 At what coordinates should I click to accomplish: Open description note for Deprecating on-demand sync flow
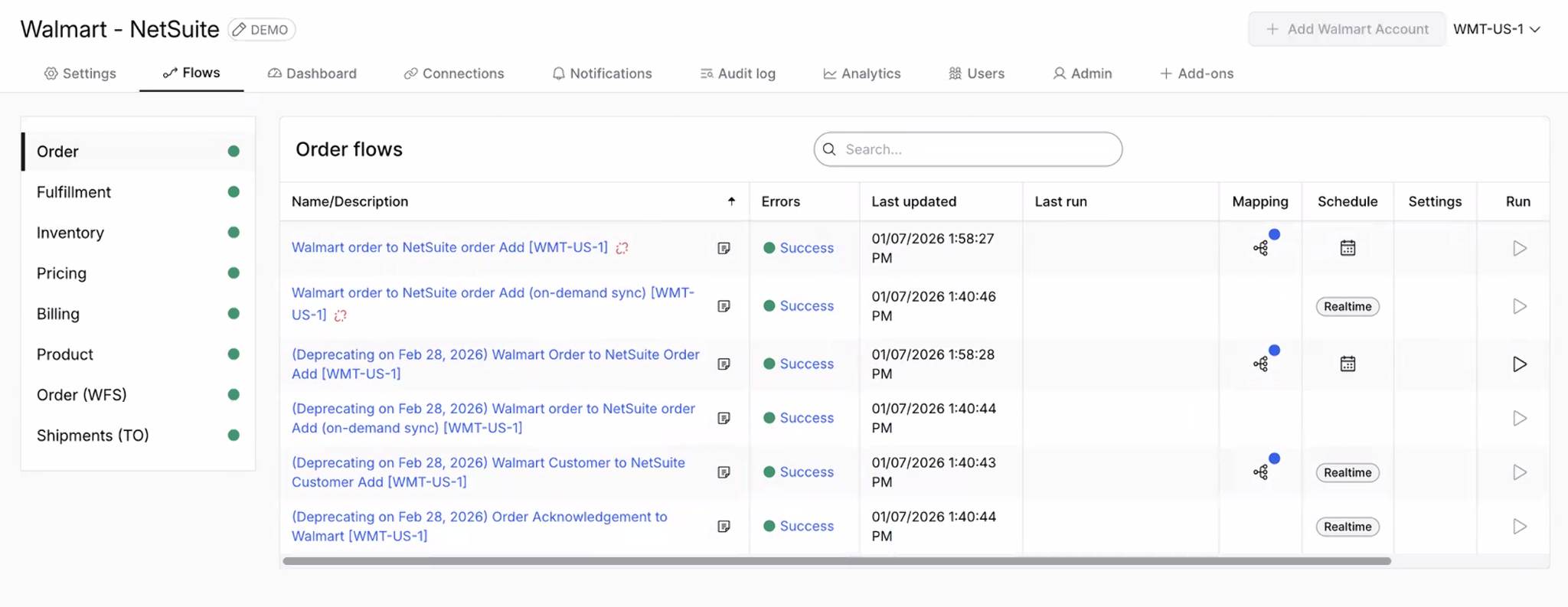coord(724,418)
